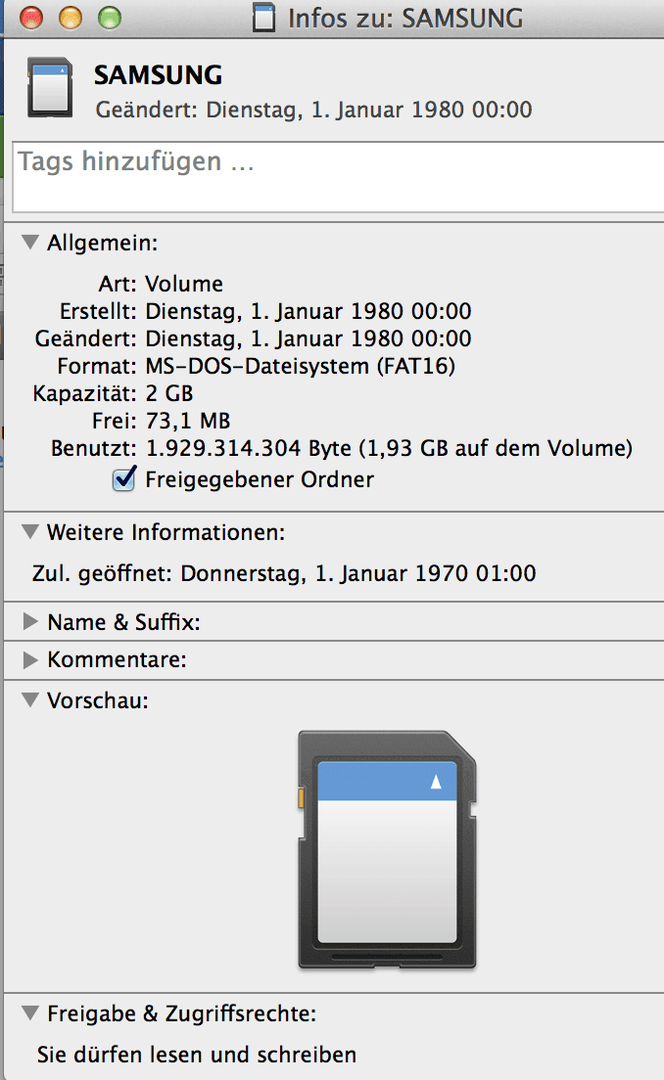Click the 'Donnerstag, 1. Januar 1970 01:00' value

(x=358, y=573)
